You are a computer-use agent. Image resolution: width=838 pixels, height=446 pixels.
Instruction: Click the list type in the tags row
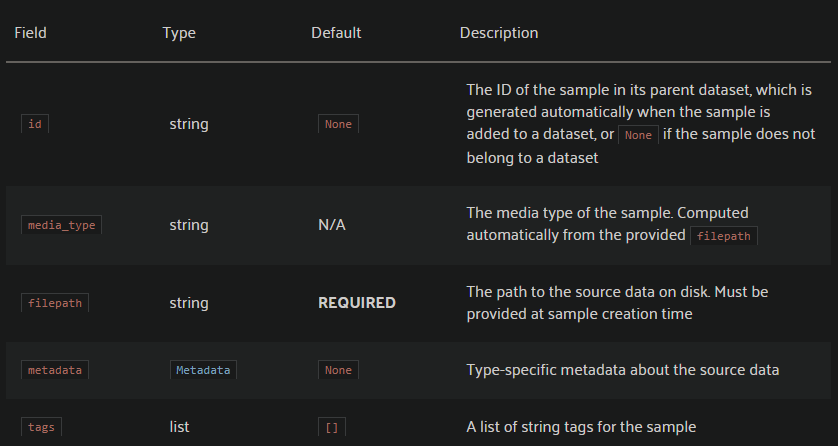(180, 427)
